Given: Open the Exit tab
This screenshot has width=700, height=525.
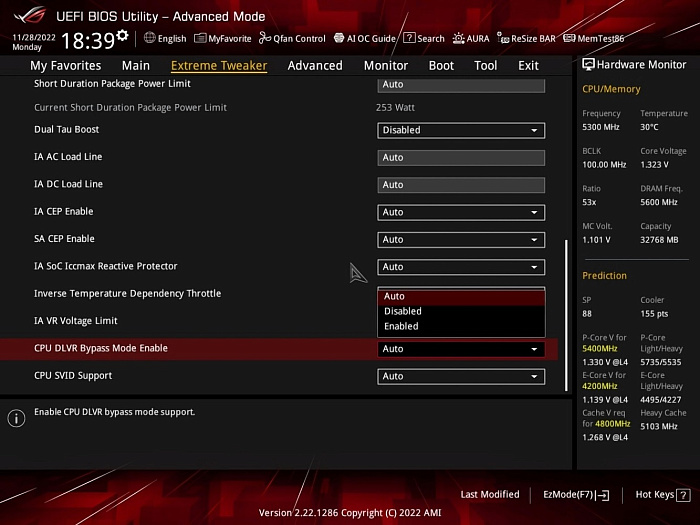Looking at the screenshot, I should (x=528, y=66).
